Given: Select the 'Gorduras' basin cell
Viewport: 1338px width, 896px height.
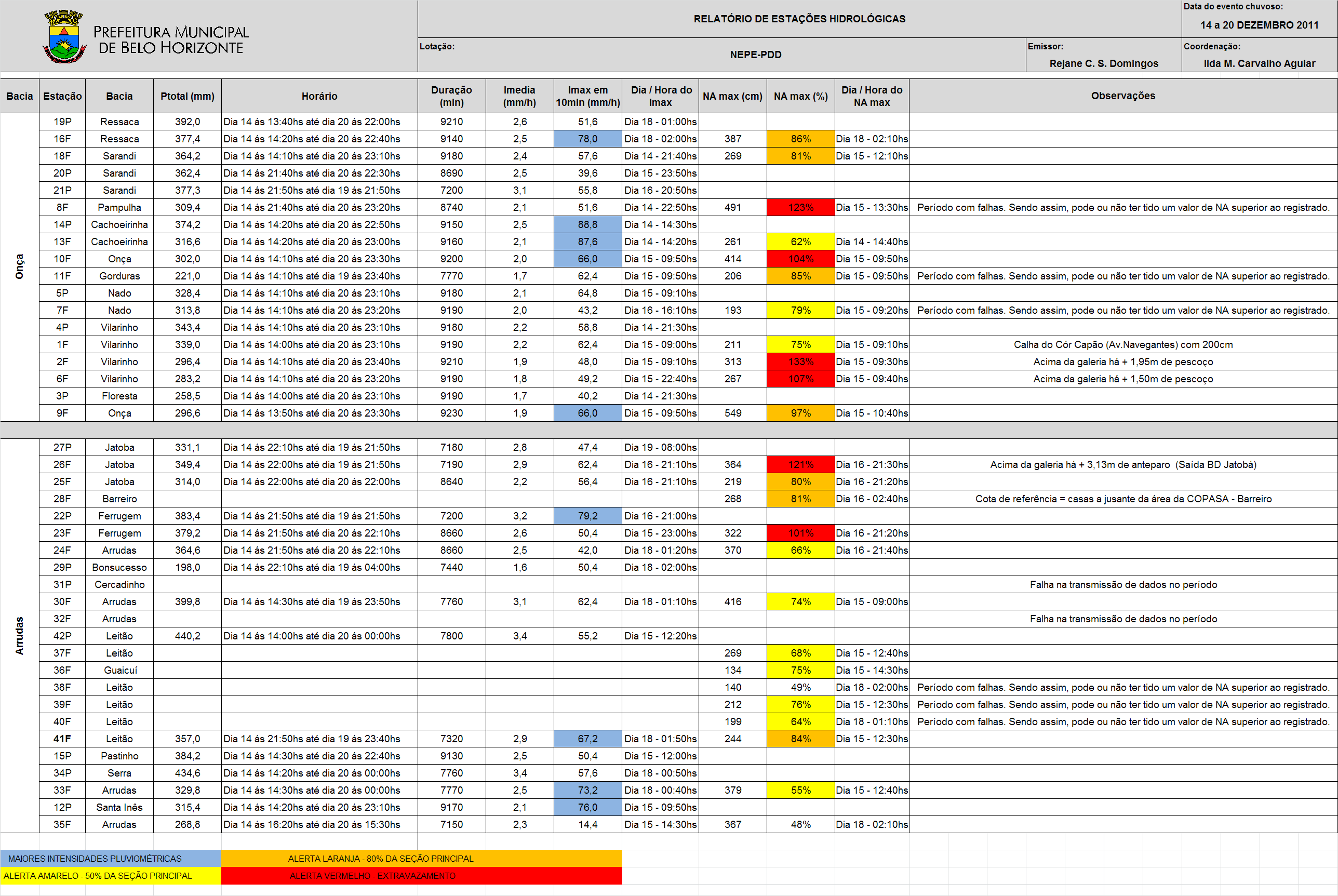Looking at the screenshot, I should pos(119,276).
